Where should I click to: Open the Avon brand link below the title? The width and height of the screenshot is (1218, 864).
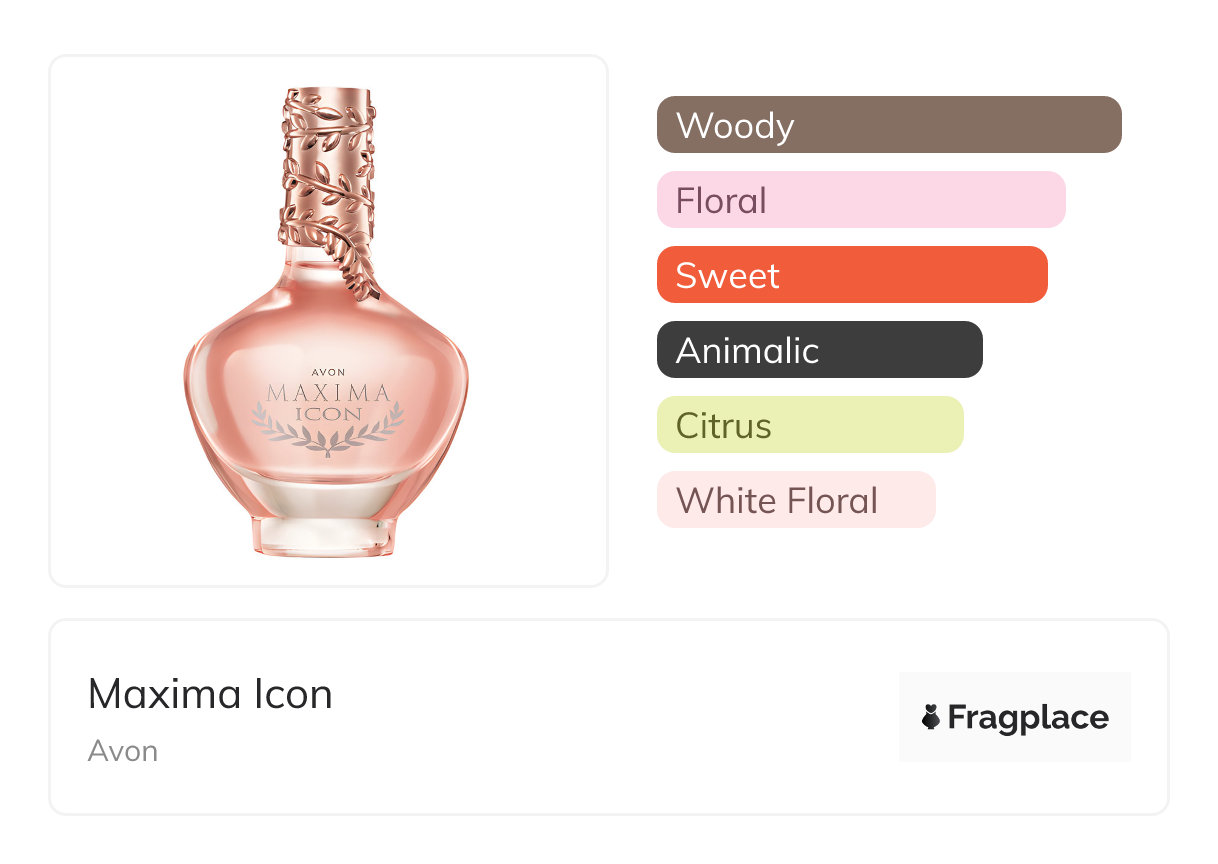coord(123,751)
